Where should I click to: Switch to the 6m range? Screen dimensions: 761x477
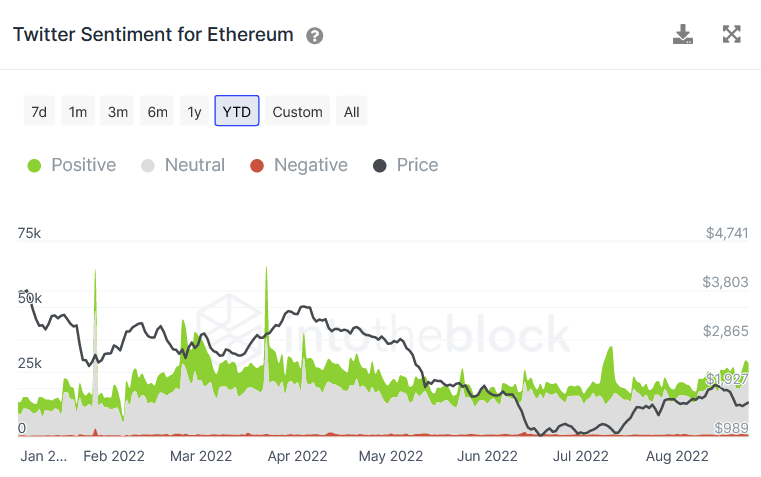[158, 111]
